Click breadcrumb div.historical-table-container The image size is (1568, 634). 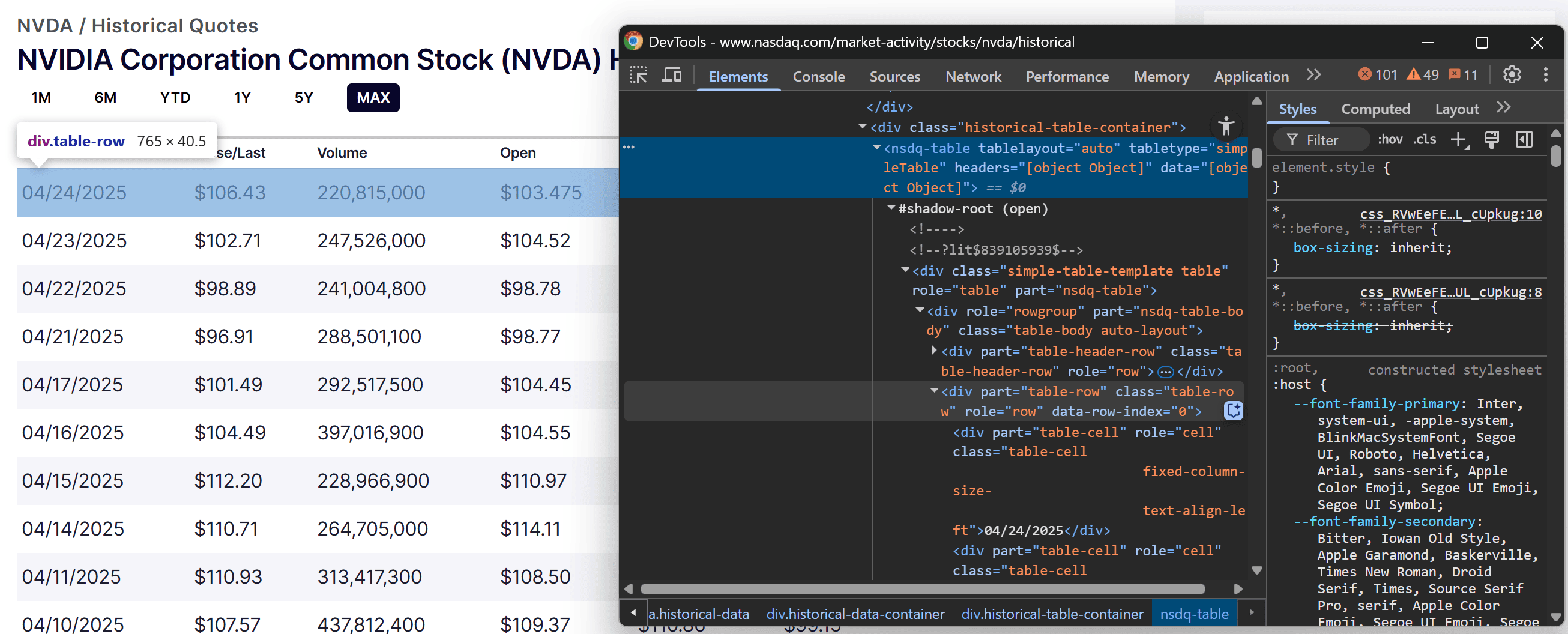pos(1052,614)
